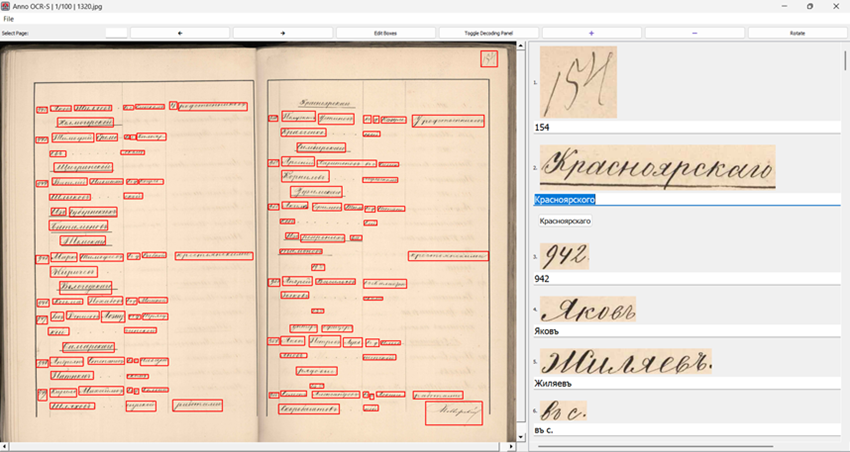Click the handwritten 'Красноярскаго' image snippet
Viewport: 850px width, 452px height.
point(657,167)
